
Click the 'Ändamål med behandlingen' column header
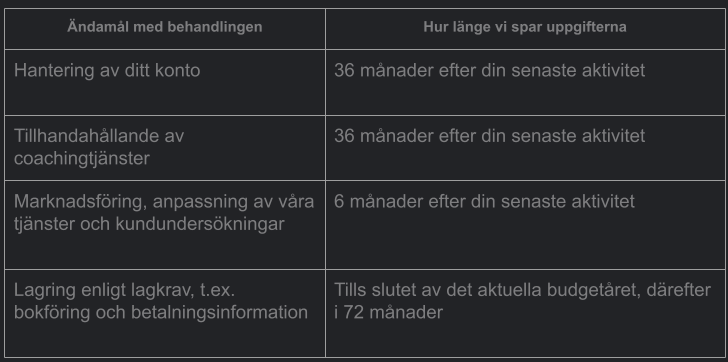pyautogui.click(x=165, y=28)
